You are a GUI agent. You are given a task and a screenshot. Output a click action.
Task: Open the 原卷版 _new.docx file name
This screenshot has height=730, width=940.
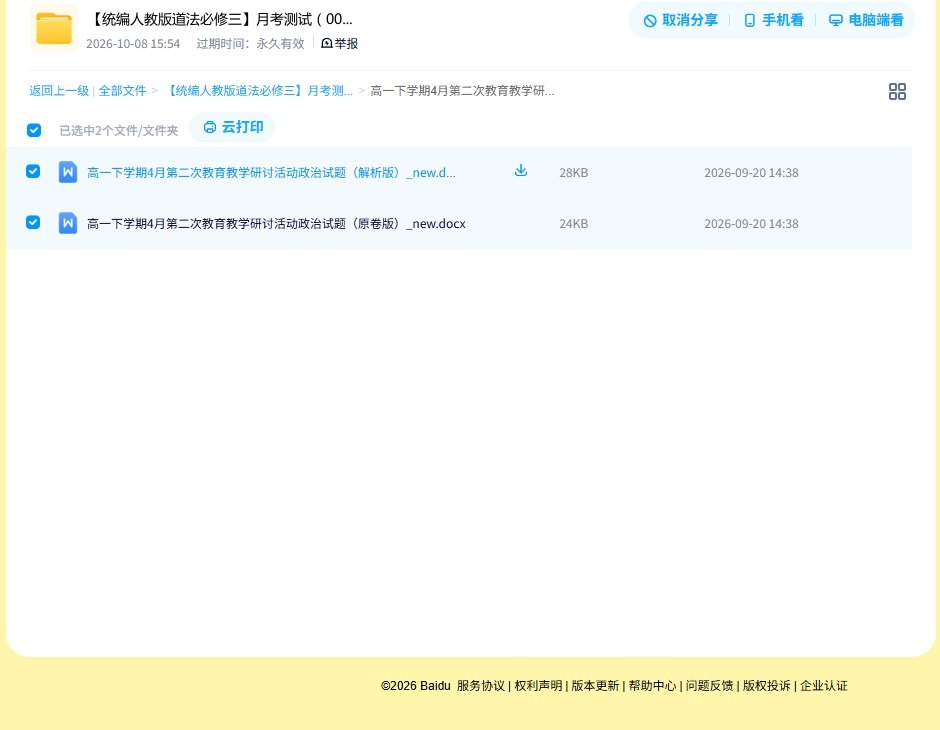point(276,224)
